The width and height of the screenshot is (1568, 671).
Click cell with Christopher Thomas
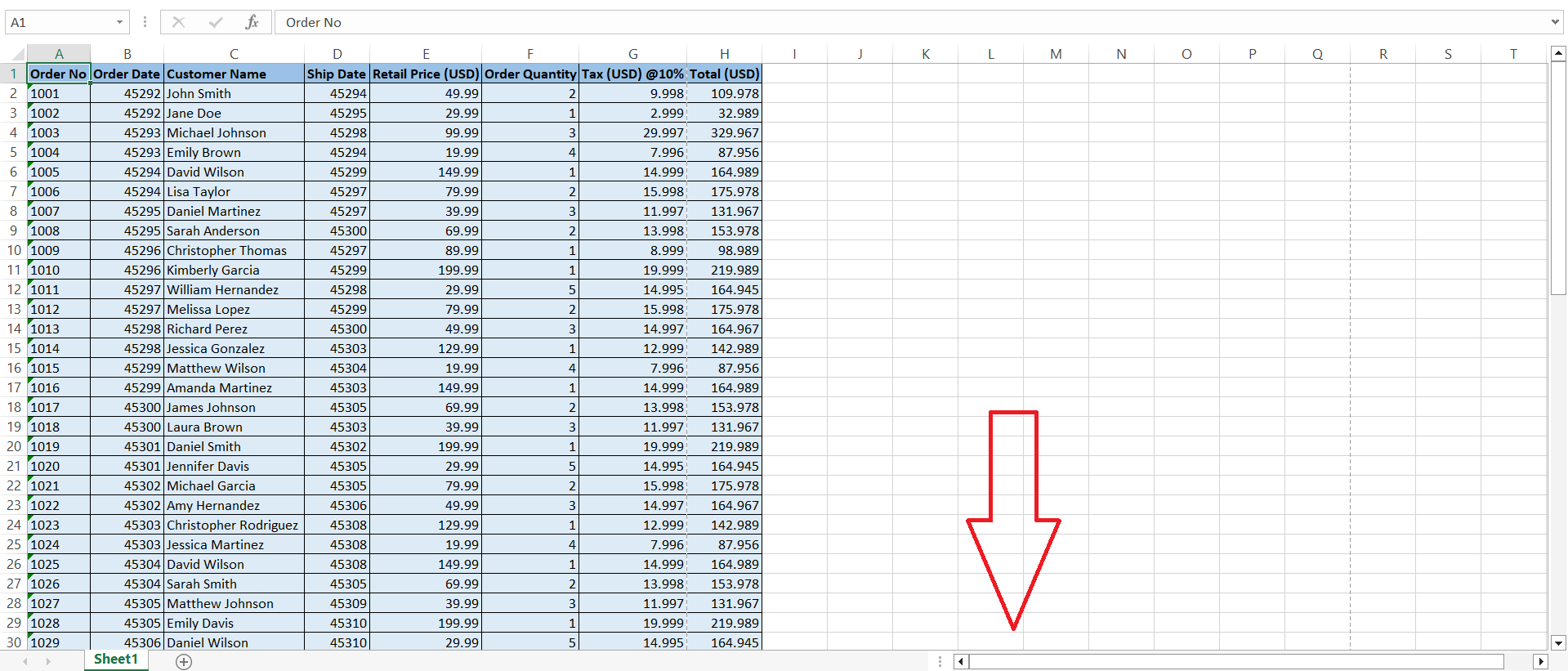[x=234, y=250]
